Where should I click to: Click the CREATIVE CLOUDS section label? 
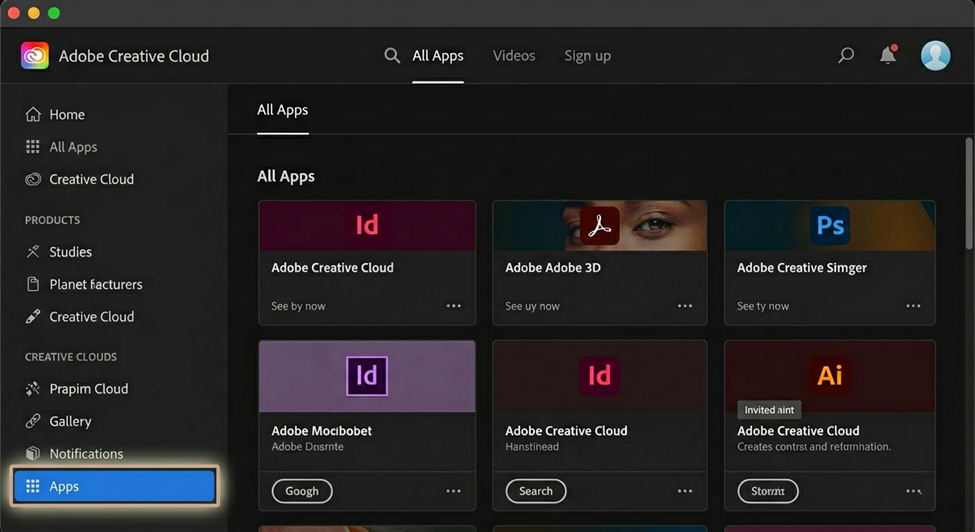pos(71,357)
